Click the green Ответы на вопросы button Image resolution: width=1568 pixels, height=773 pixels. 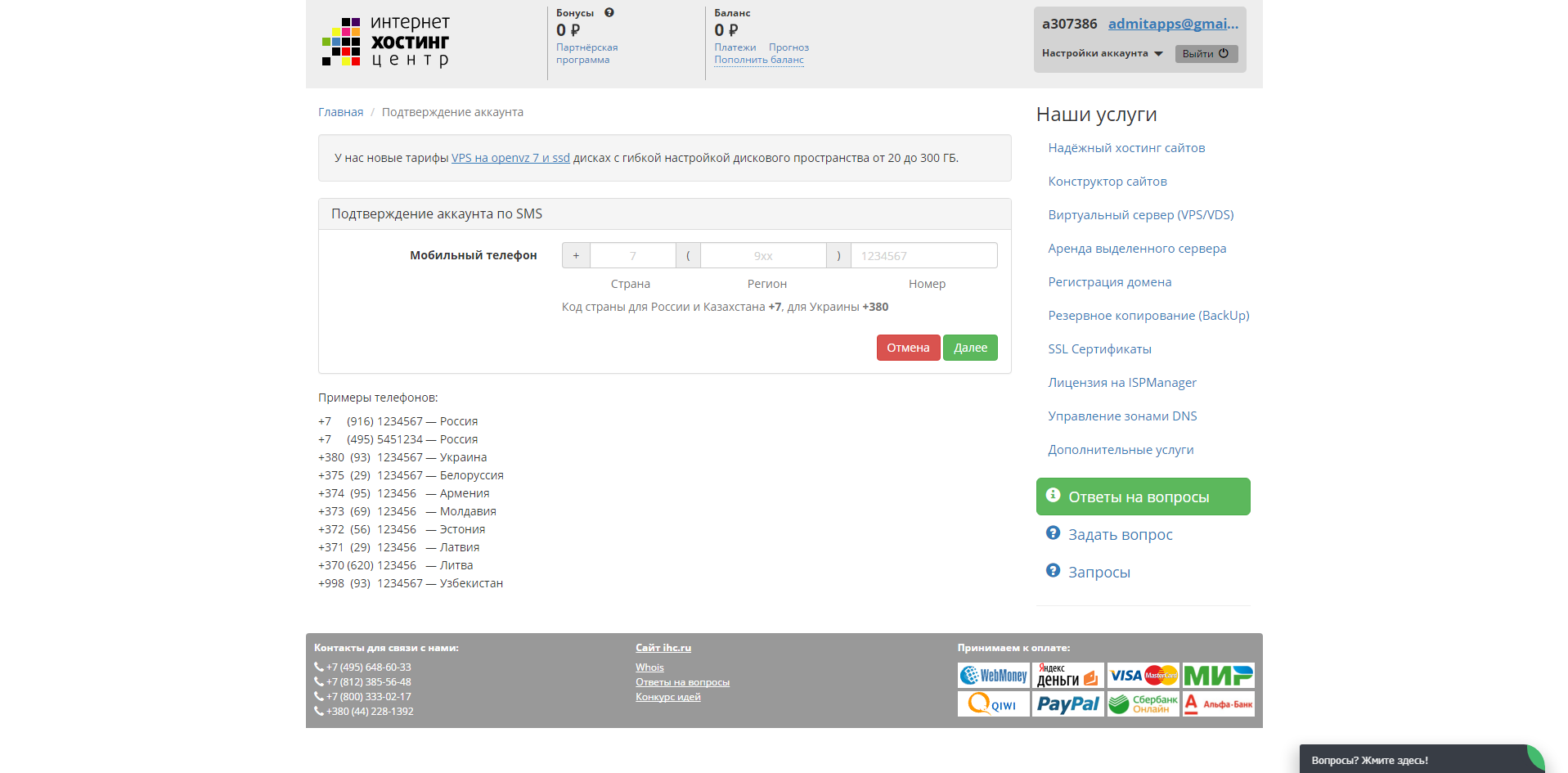1143,497
